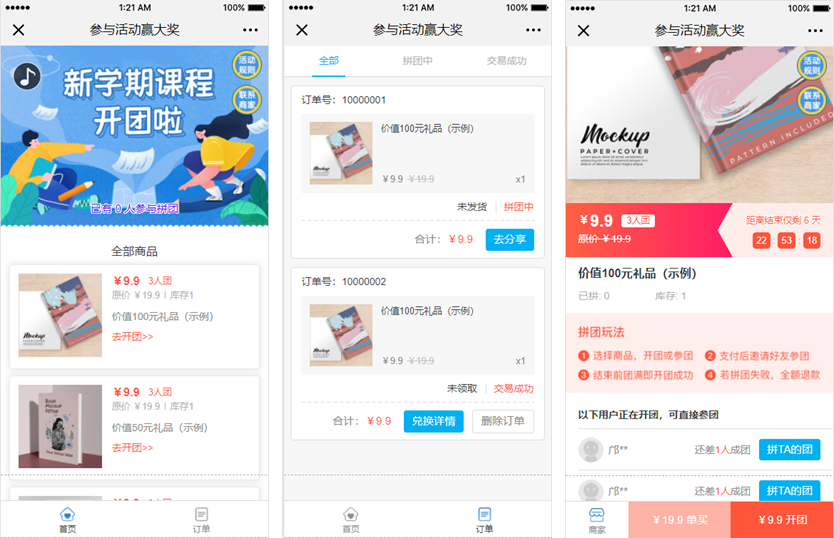Click 去开团>> link for 价值50元礼品
This screenshot has width=834, height=538.
[x=132, y=448]
